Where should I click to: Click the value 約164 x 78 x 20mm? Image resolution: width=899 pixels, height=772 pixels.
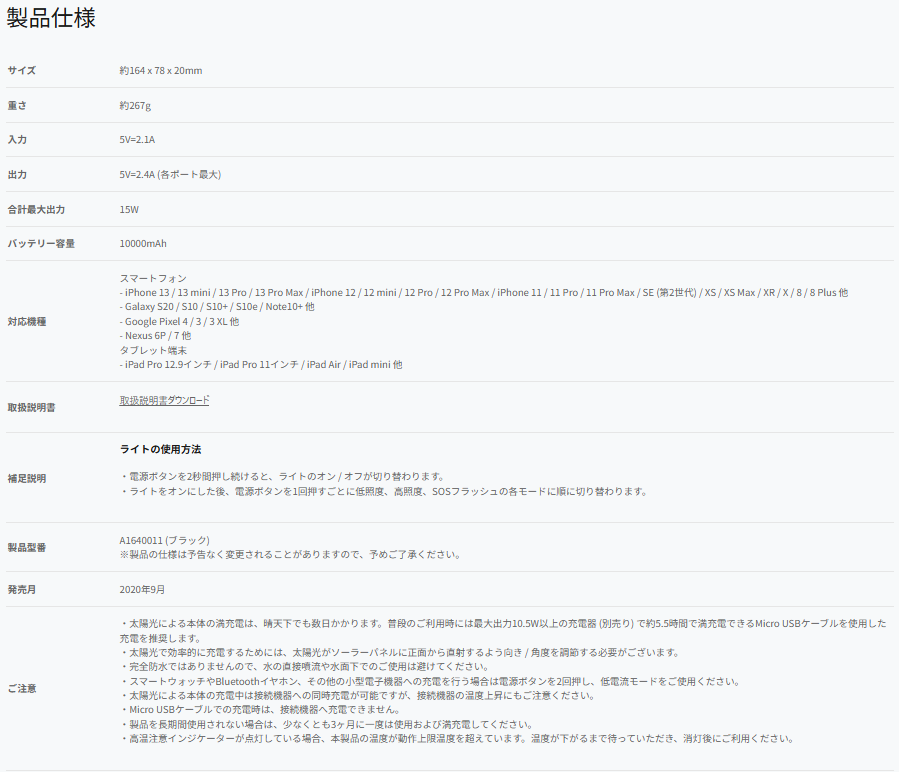pyautogui.click(x=161, y=71)
